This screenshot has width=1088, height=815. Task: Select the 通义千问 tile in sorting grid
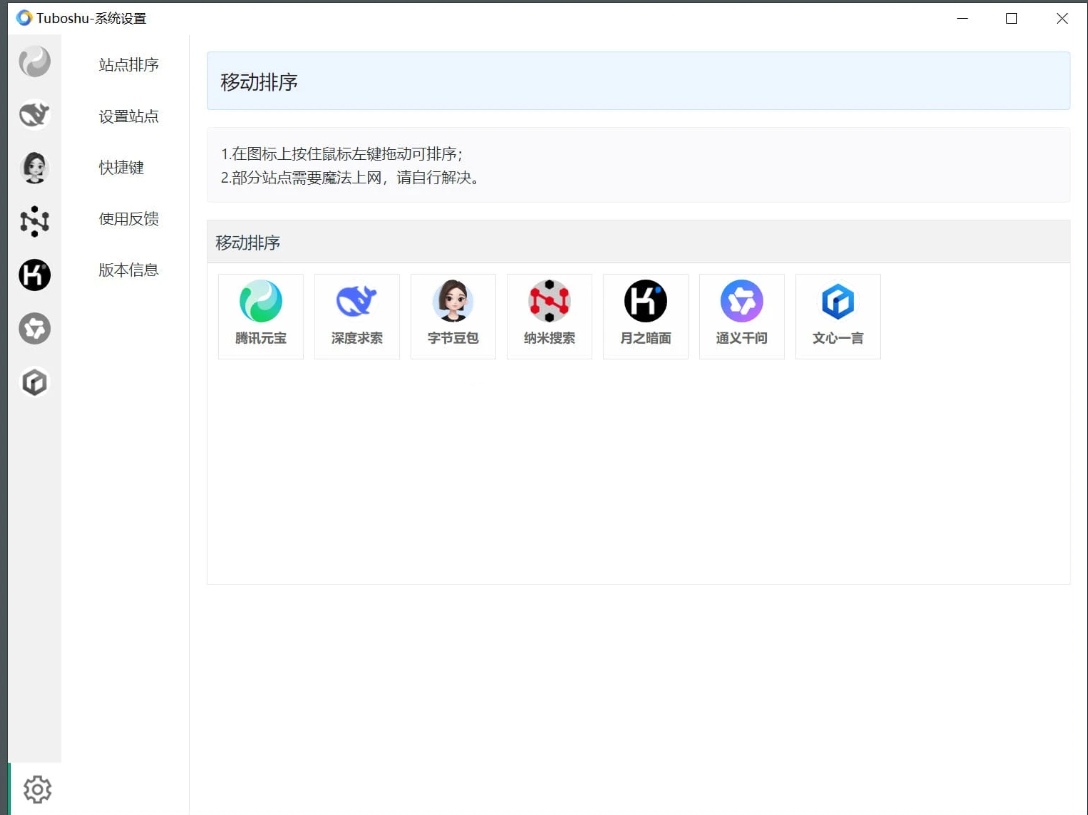click(741, 316)
